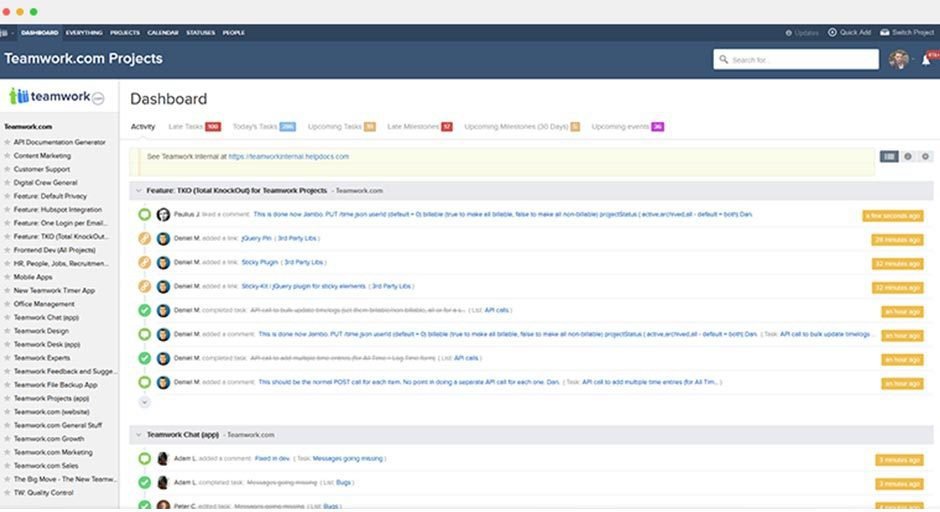Star the Teamwork Design project
The width and height of the screenshot is (940, 512).
click(x=7, y=331)
